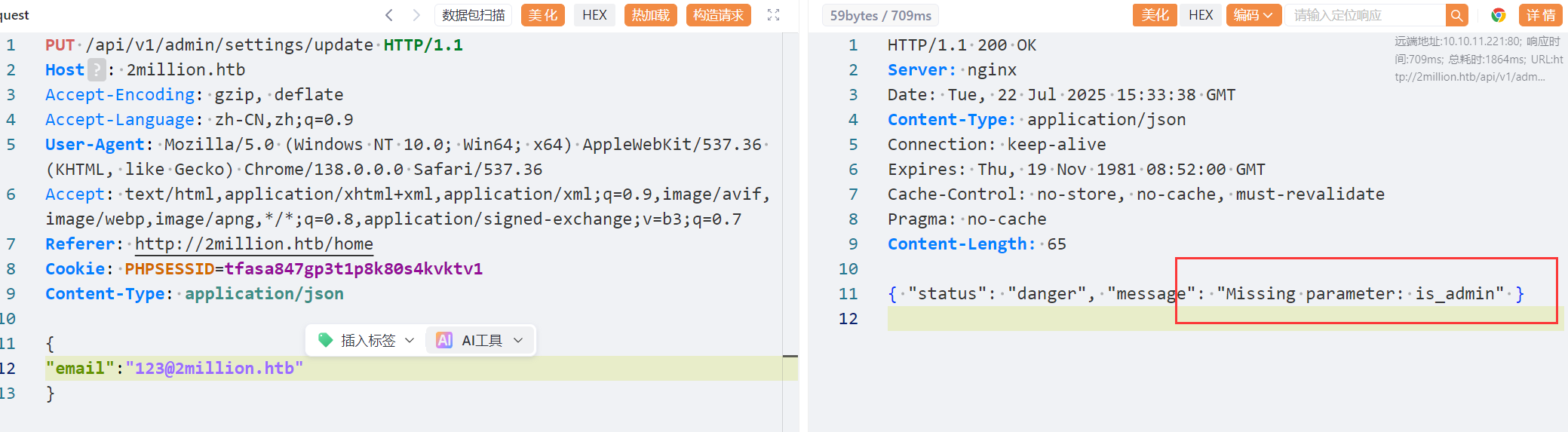Click the next request right arrow
Screen dimensions: 1568x432
pos(416,15)
